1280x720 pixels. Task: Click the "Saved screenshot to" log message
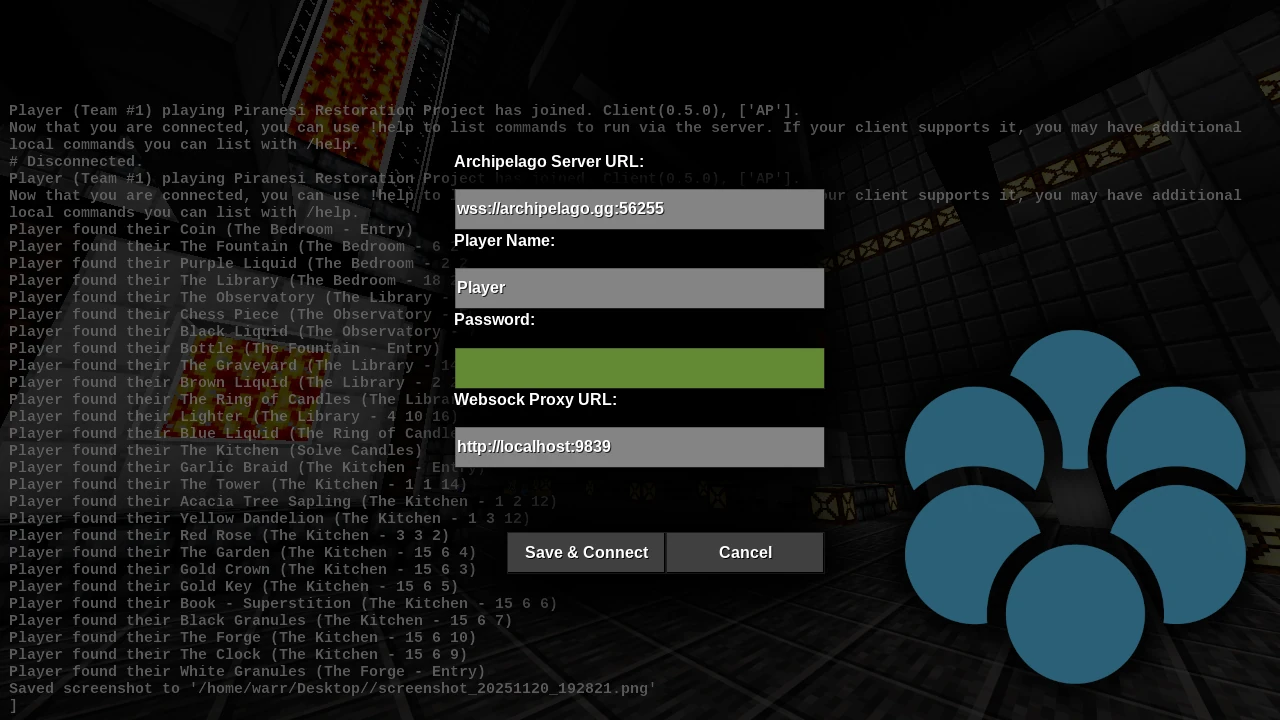coord(332,689)
